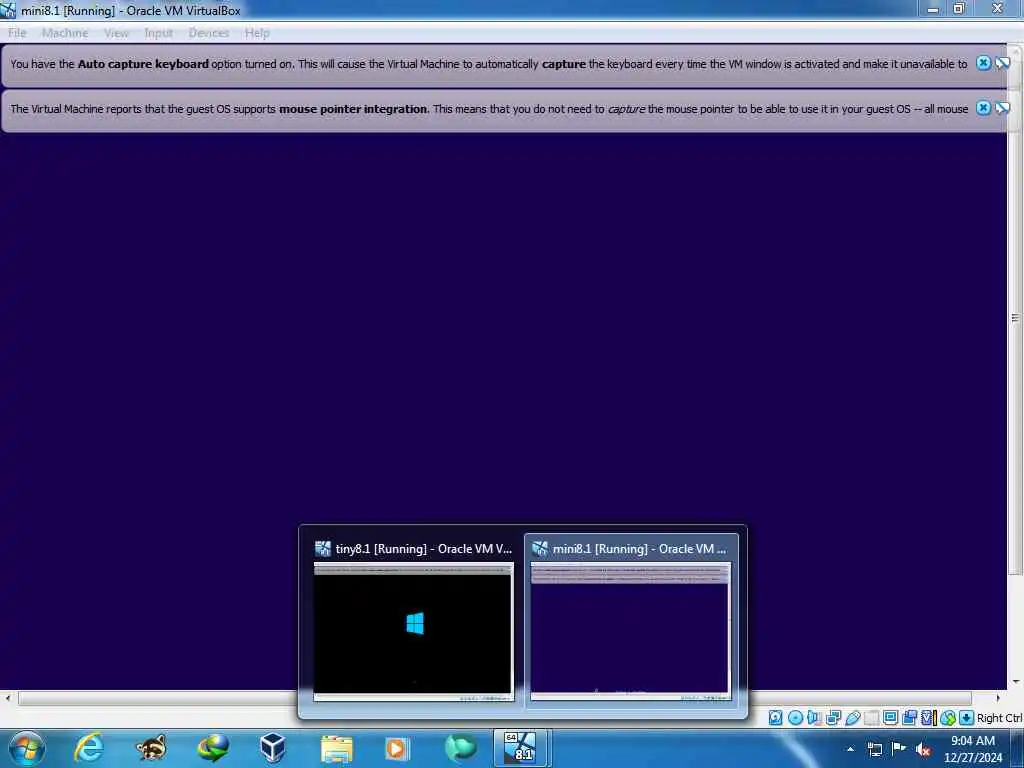Open Windows Media Player from taskbar

[396, 748]
